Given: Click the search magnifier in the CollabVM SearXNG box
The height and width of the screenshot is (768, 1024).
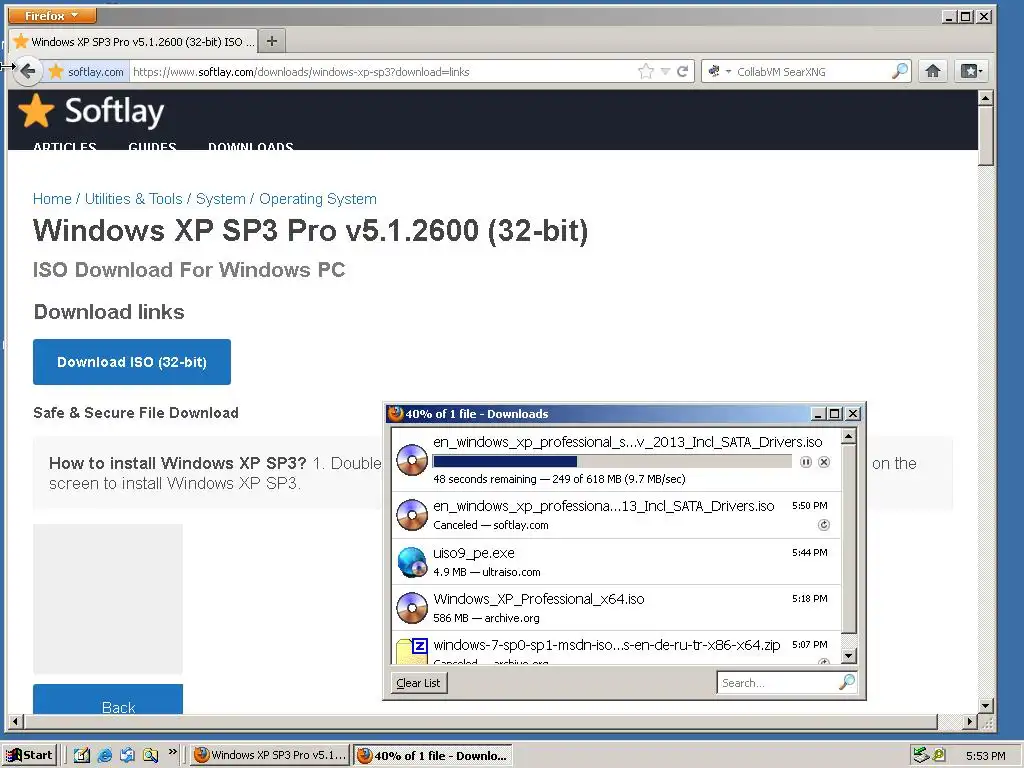Looking at the screenshot, I should (900, 71).
